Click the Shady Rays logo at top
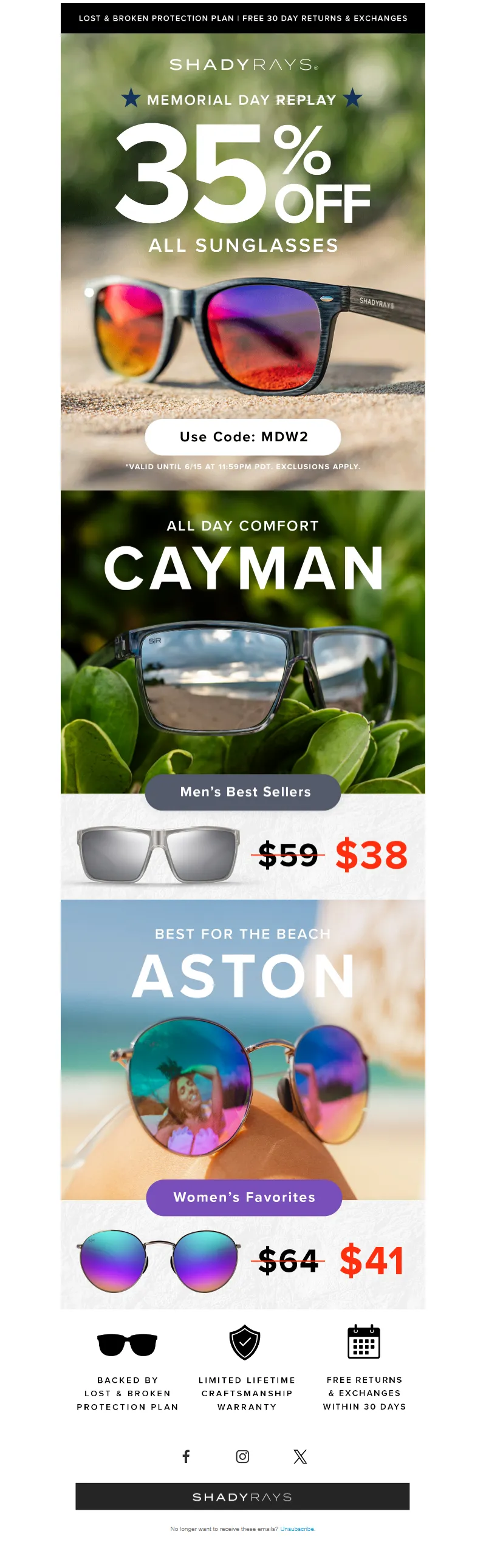The width and height of the screenshot is (486, 1568). click(x=243, y=64)
